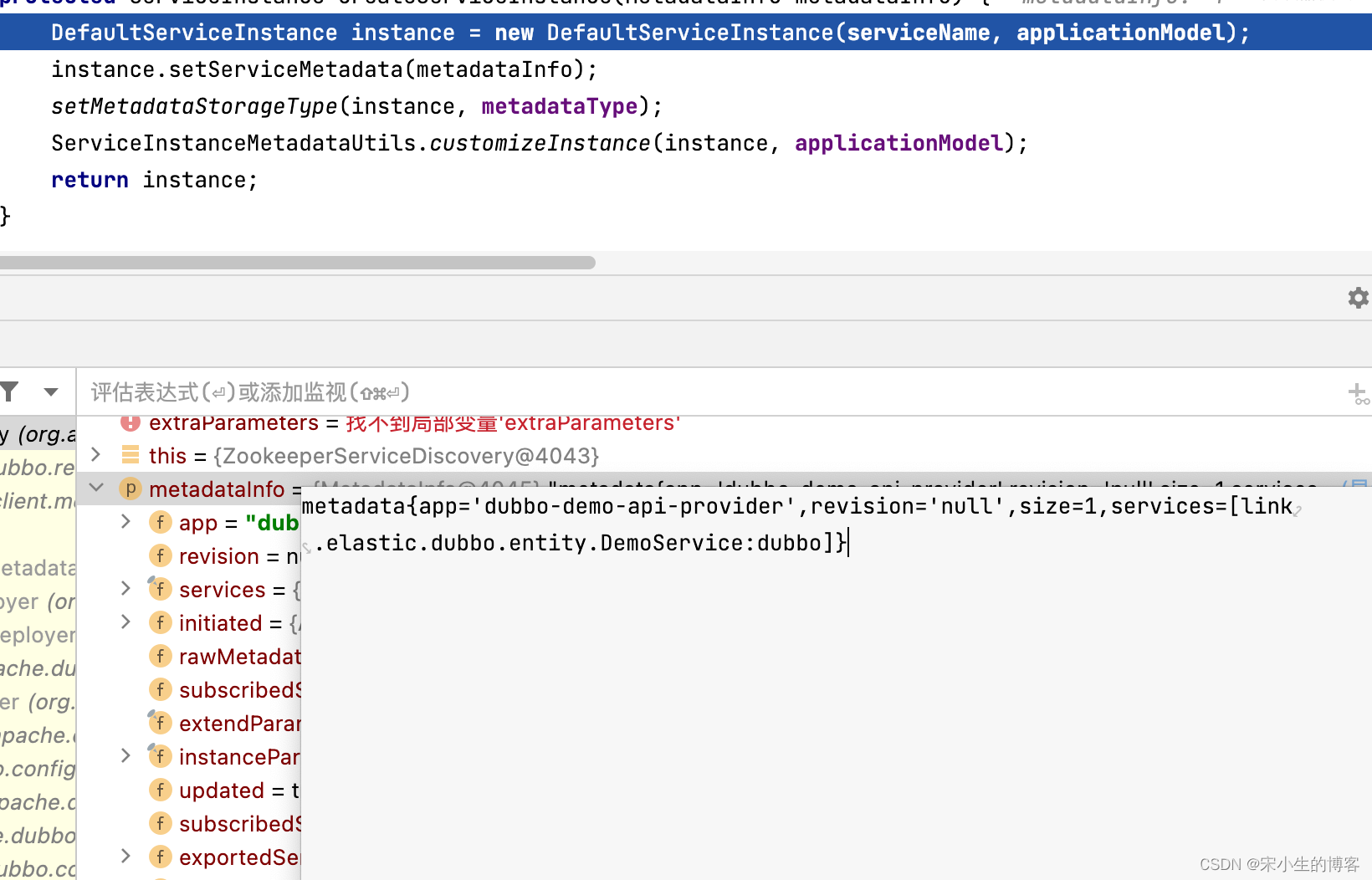This screenshot has height=880, width=1372.
Task: Open the dropdown arrow beside the filter
Action: point(51,391)
